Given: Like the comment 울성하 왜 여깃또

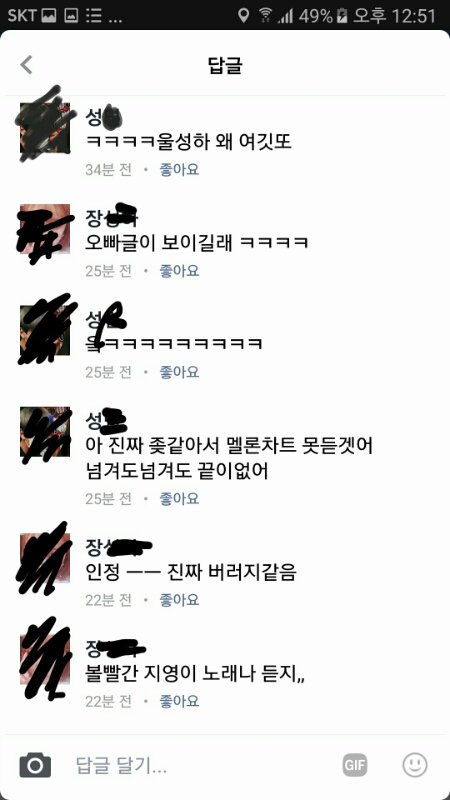Looking at the screenshot, I should pos(179,169).
